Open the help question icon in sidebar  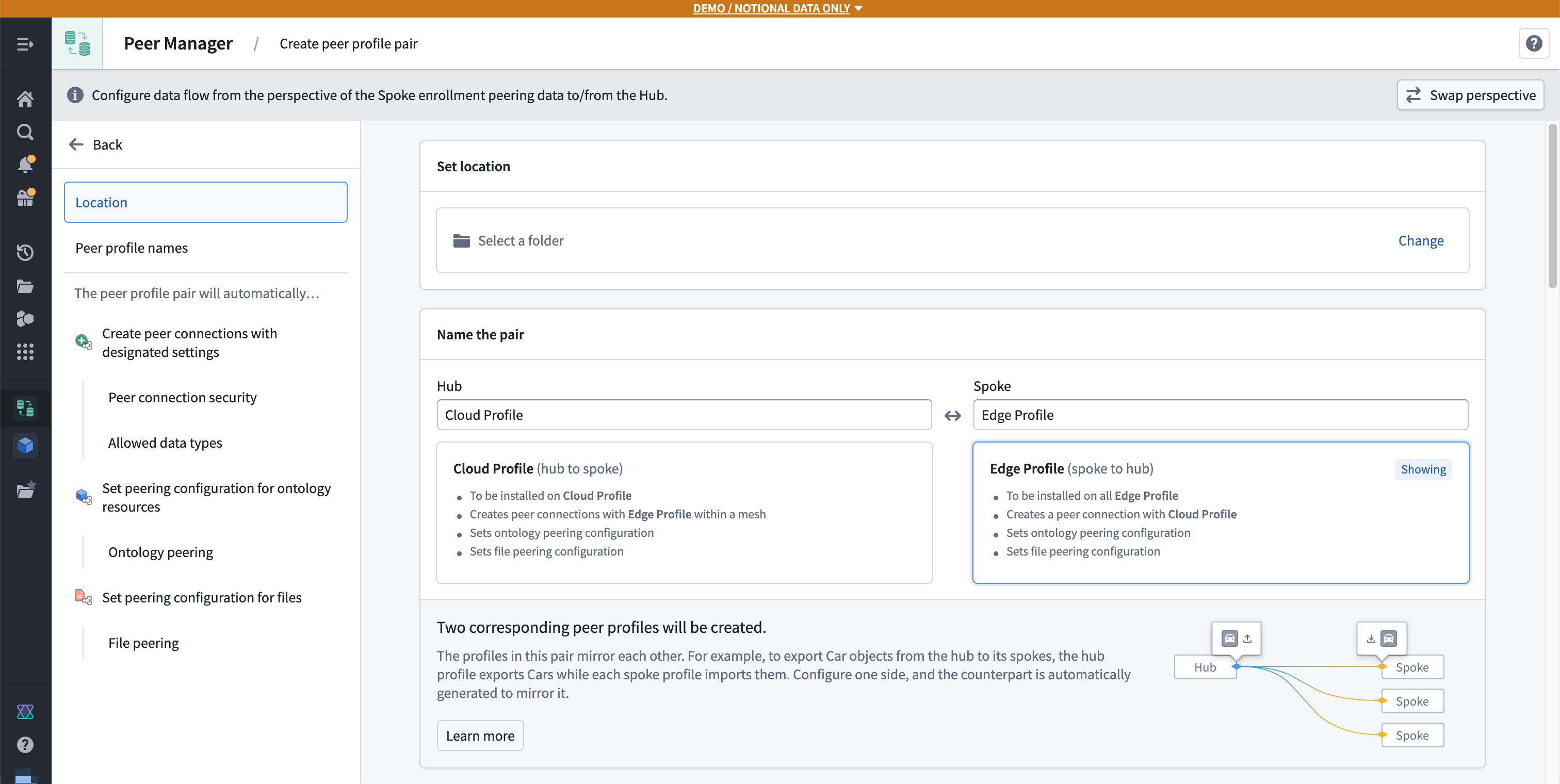(x=25, y=745)
